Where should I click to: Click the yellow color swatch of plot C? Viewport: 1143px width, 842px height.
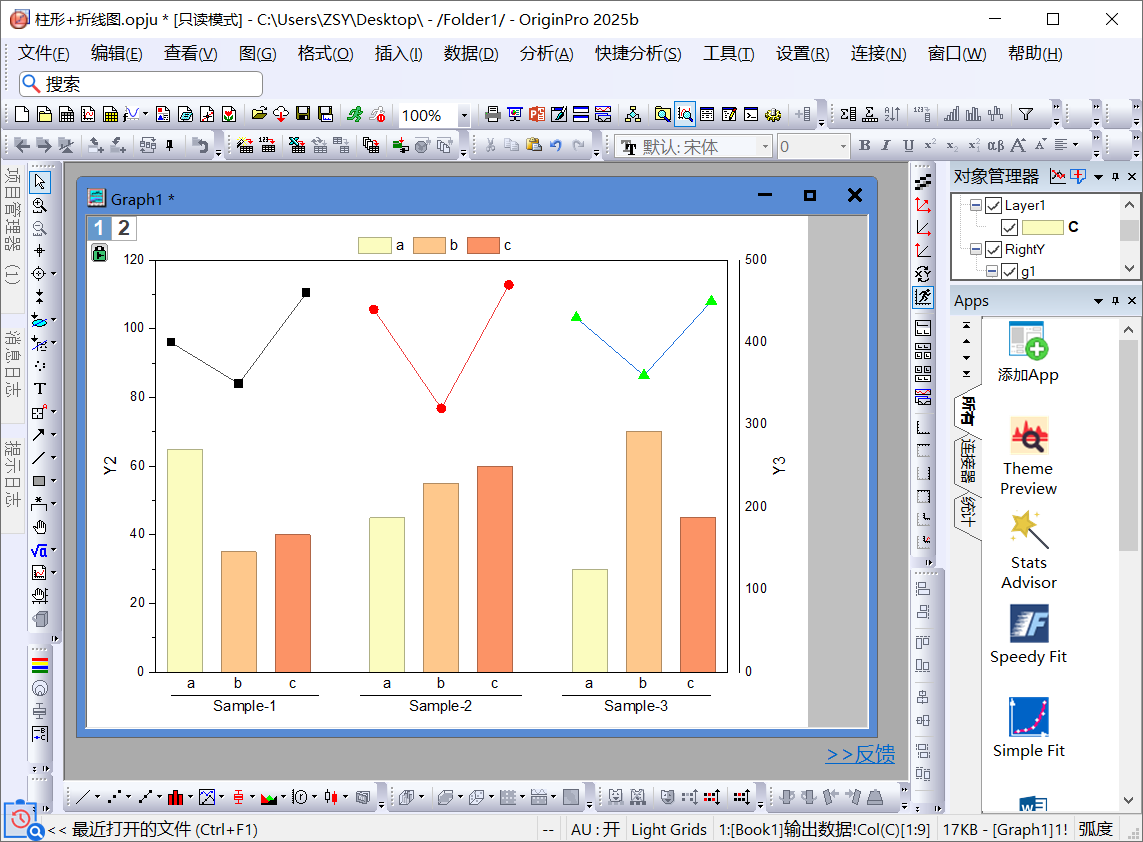[x=1041, y=227]
